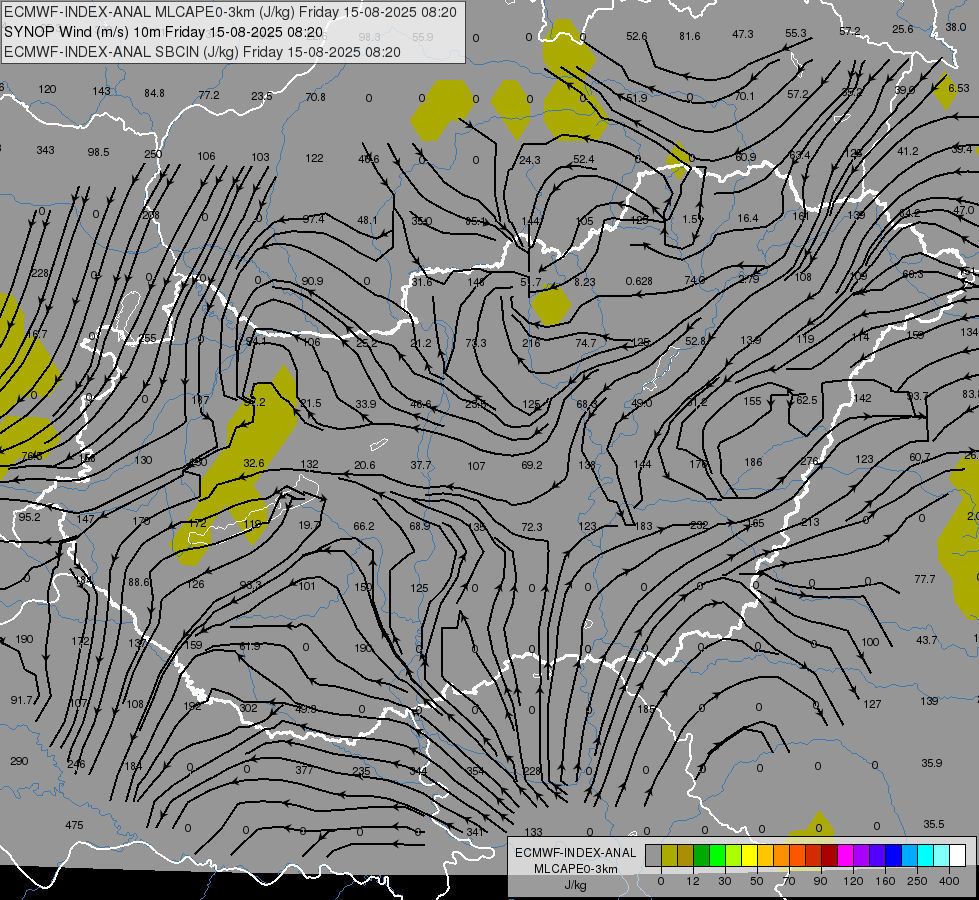Viewport: 979px width, 900px height.
Task: Click the map value '70.8'
Action: tap(315, 97)
